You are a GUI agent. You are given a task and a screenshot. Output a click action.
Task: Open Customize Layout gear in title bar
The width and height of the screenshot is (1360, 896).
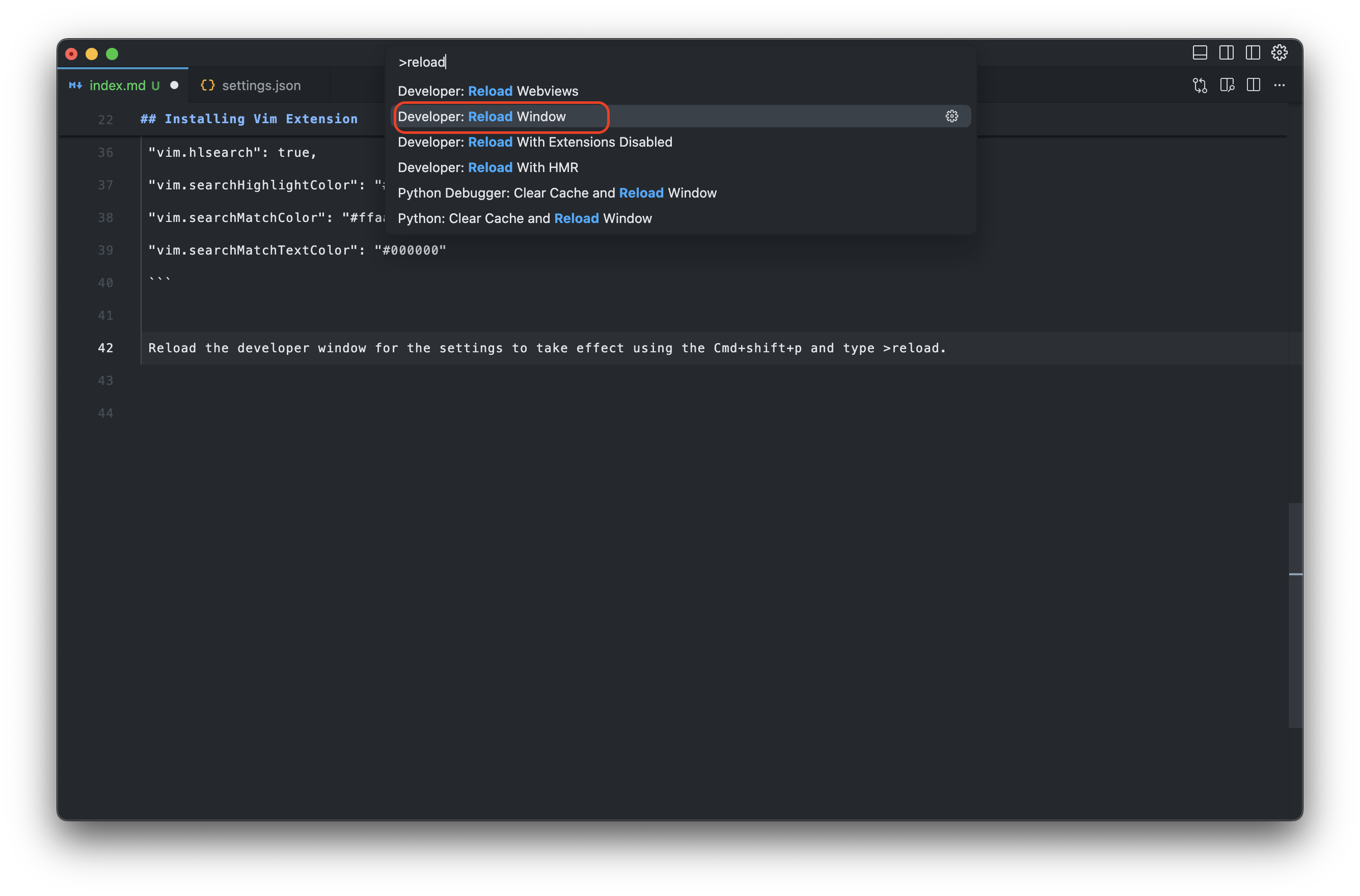1279,52
